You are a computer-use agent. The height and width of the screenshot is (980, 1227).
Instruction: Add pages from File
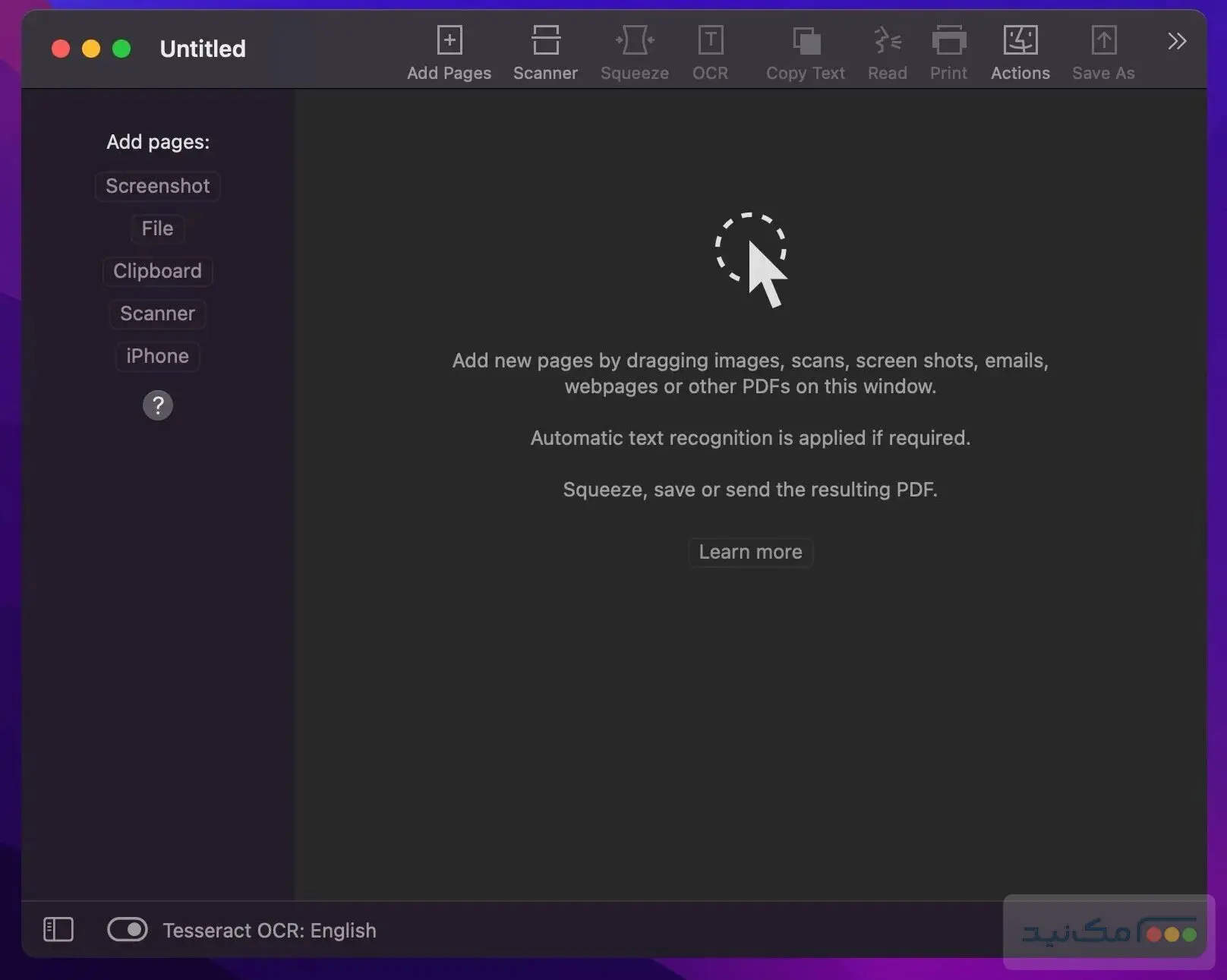coord(157,228)
